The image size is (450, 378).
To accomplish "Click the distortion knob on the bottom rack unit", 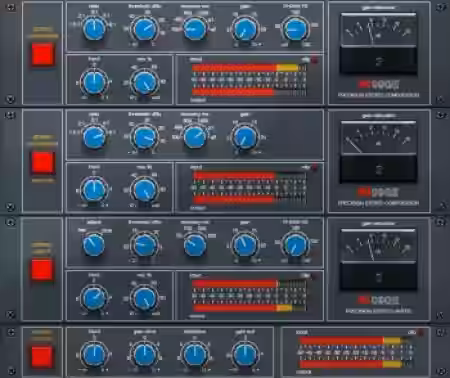I will tap(195, 355).
